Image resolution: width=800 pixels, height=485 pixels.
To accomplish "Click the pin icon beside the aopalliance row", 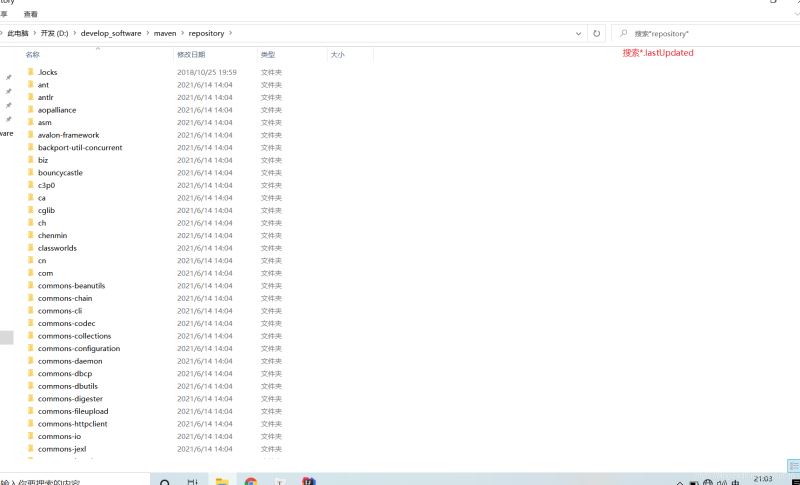I will [x=8, y=106].
